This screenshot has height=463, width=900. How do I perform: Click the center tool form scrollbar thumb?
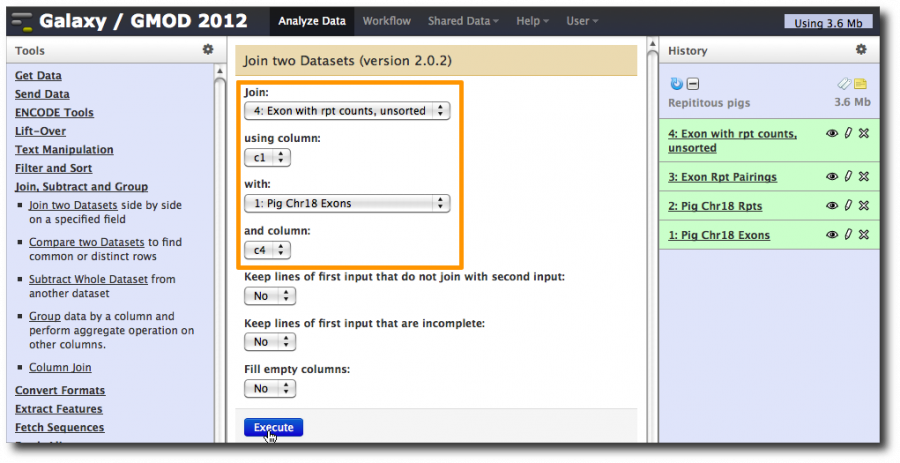point(653,244)
